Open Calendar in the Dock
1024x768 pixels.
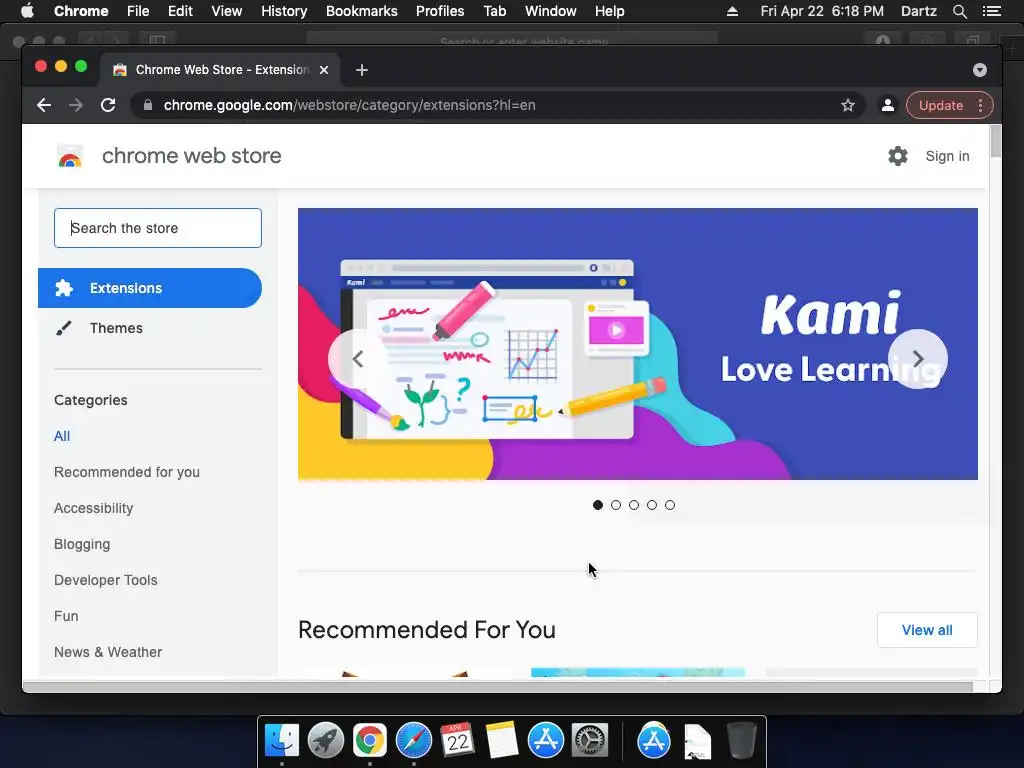tap(457, 739)
